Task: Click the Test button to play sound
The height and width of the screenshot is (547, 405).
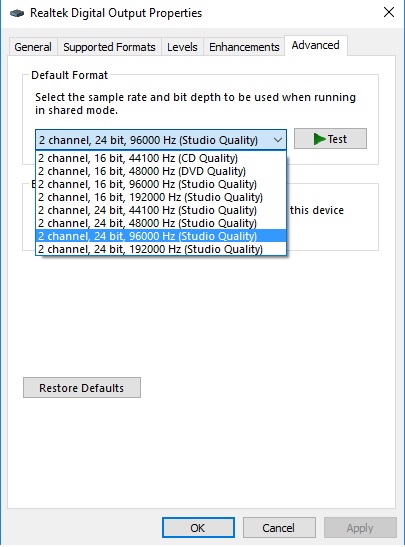Action: [x=330, y=139]
